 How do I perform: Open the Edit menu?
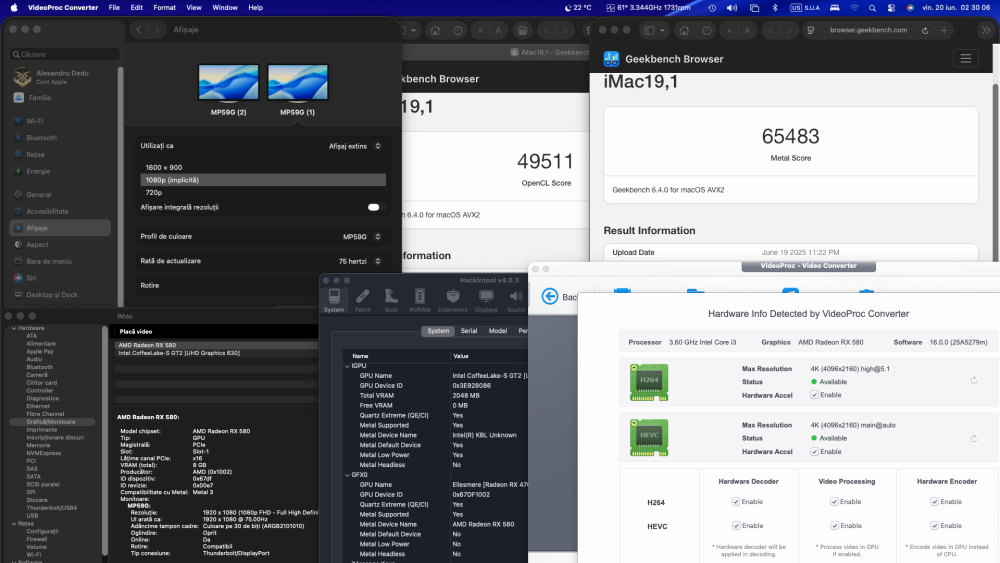click(x=136, y=8)
